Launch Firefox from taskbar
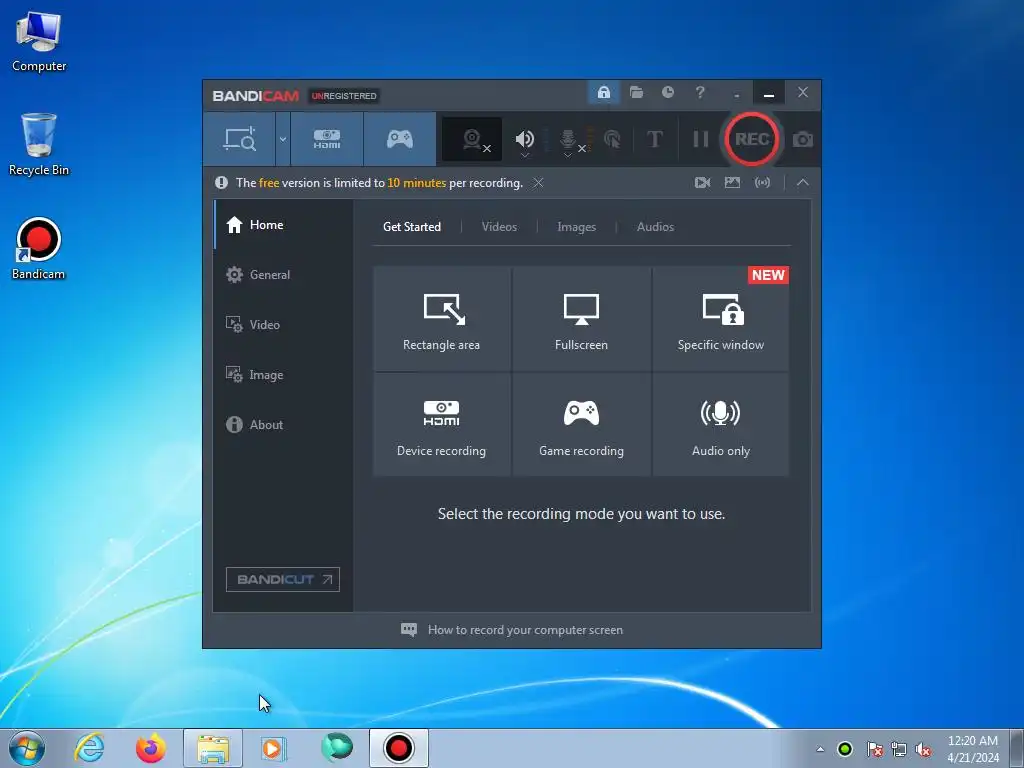Image resolution: width=1024 pixels, height=768 pixels. [151, 748]
